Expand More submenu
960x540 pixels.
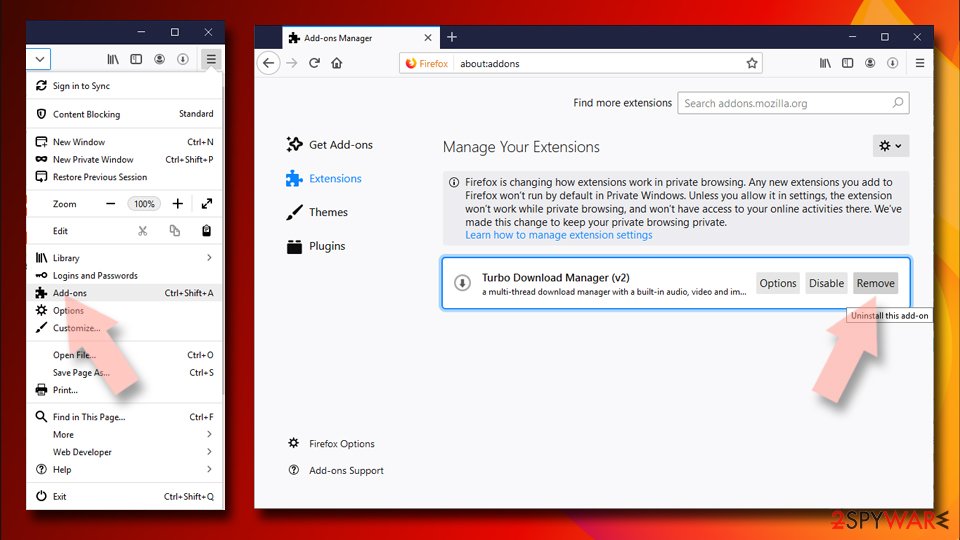(125, 435)
